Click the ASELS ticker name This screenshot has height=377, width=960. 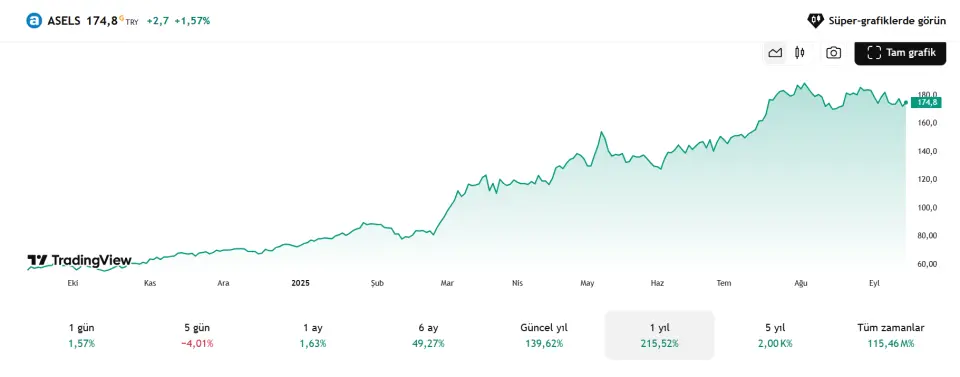(x=64, y=21)
